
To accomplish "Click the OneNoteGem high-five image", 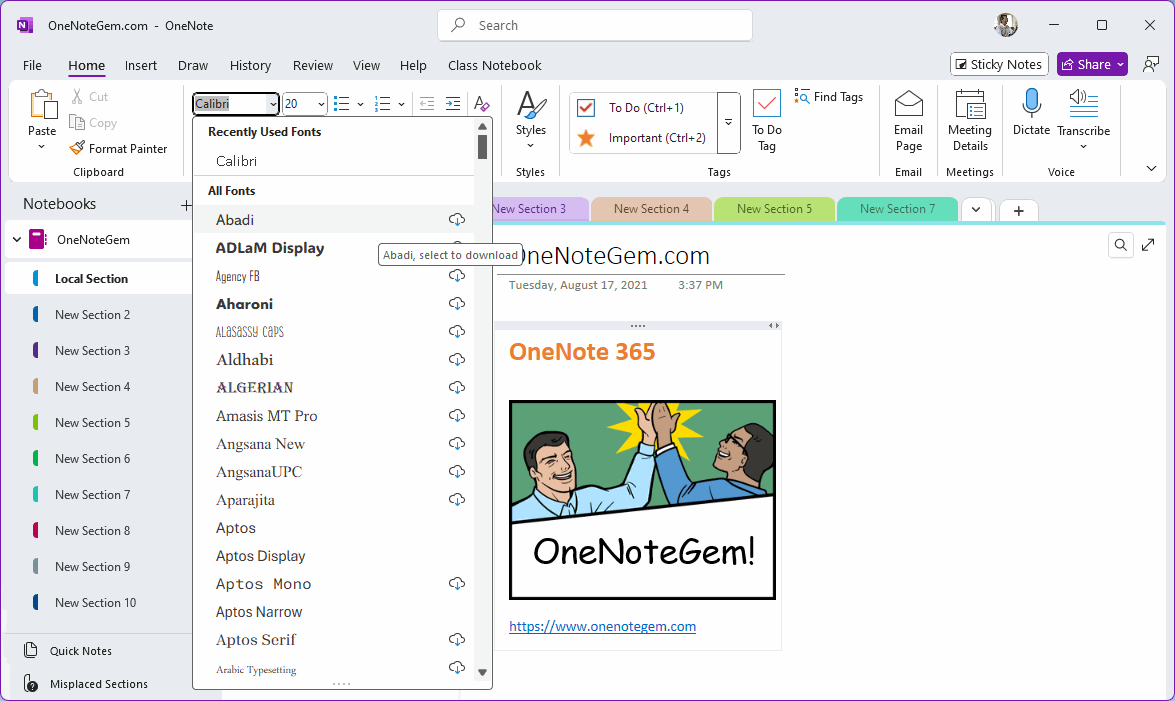I will click(642, 499).
